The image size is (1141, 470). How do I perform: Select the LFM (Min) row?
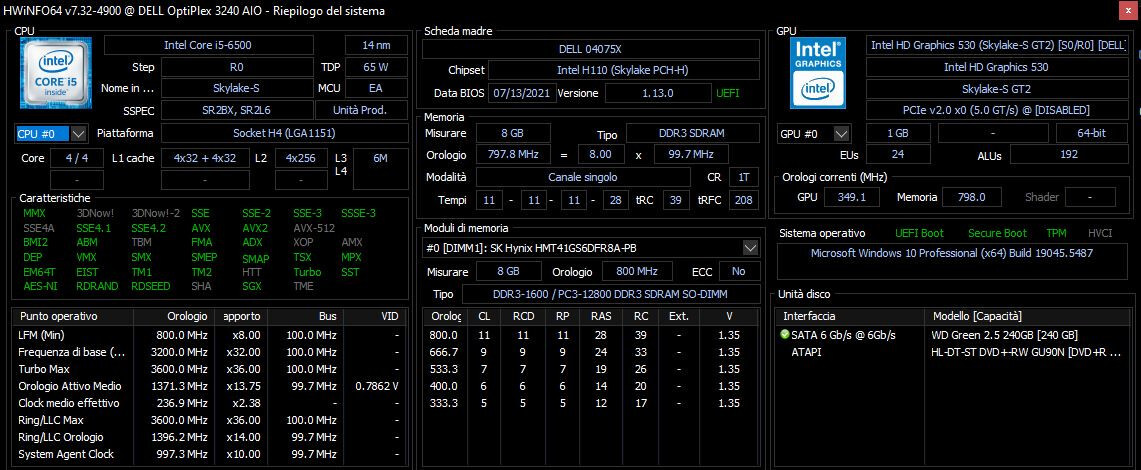pyautogui.click(x=210, y=335)
